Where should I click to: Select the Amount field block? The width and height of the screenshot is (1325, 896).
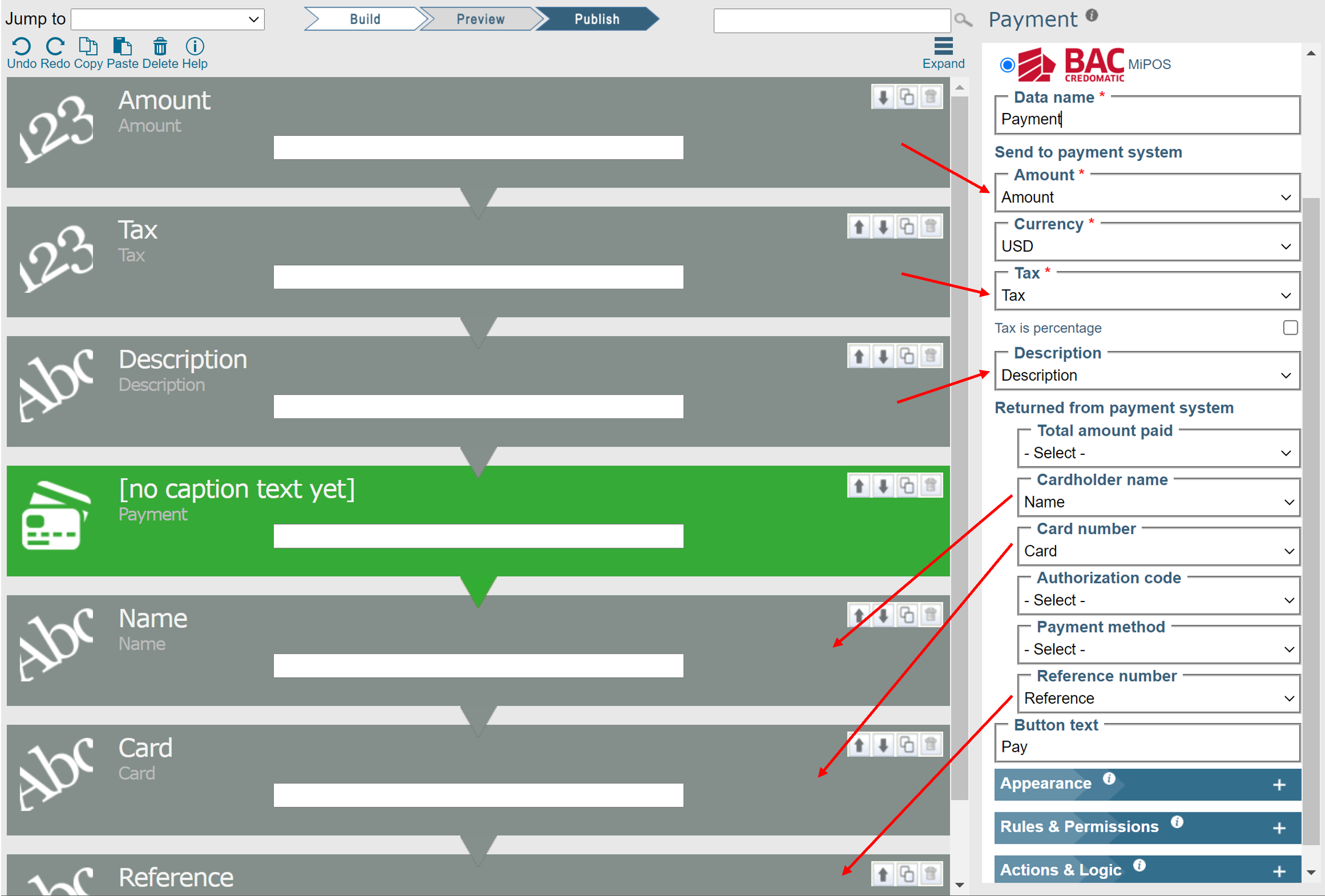point(478,133)
